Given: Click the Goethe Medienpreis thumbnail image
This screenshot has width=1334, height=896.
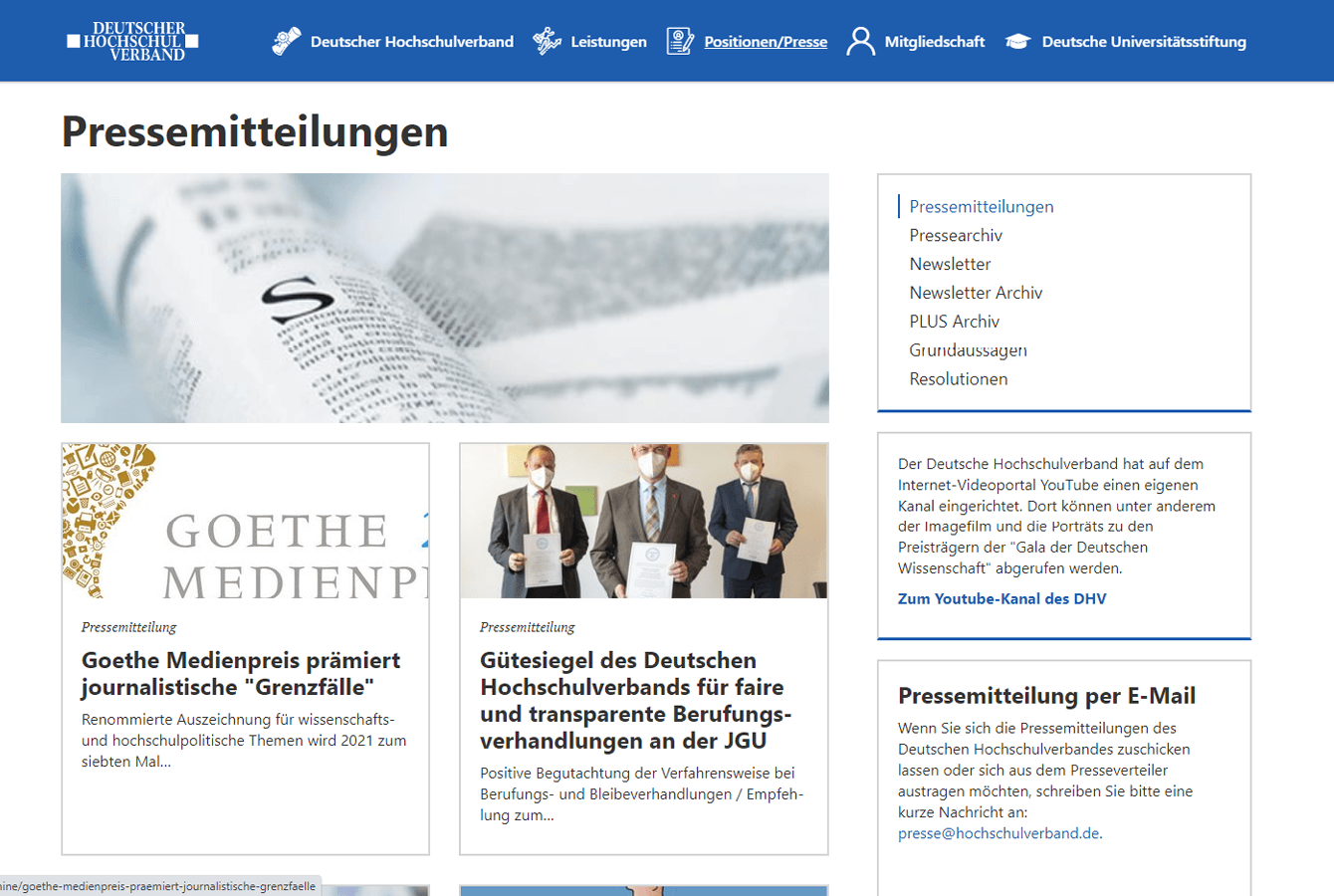Looking at the screenshot, I should (245, 521).
